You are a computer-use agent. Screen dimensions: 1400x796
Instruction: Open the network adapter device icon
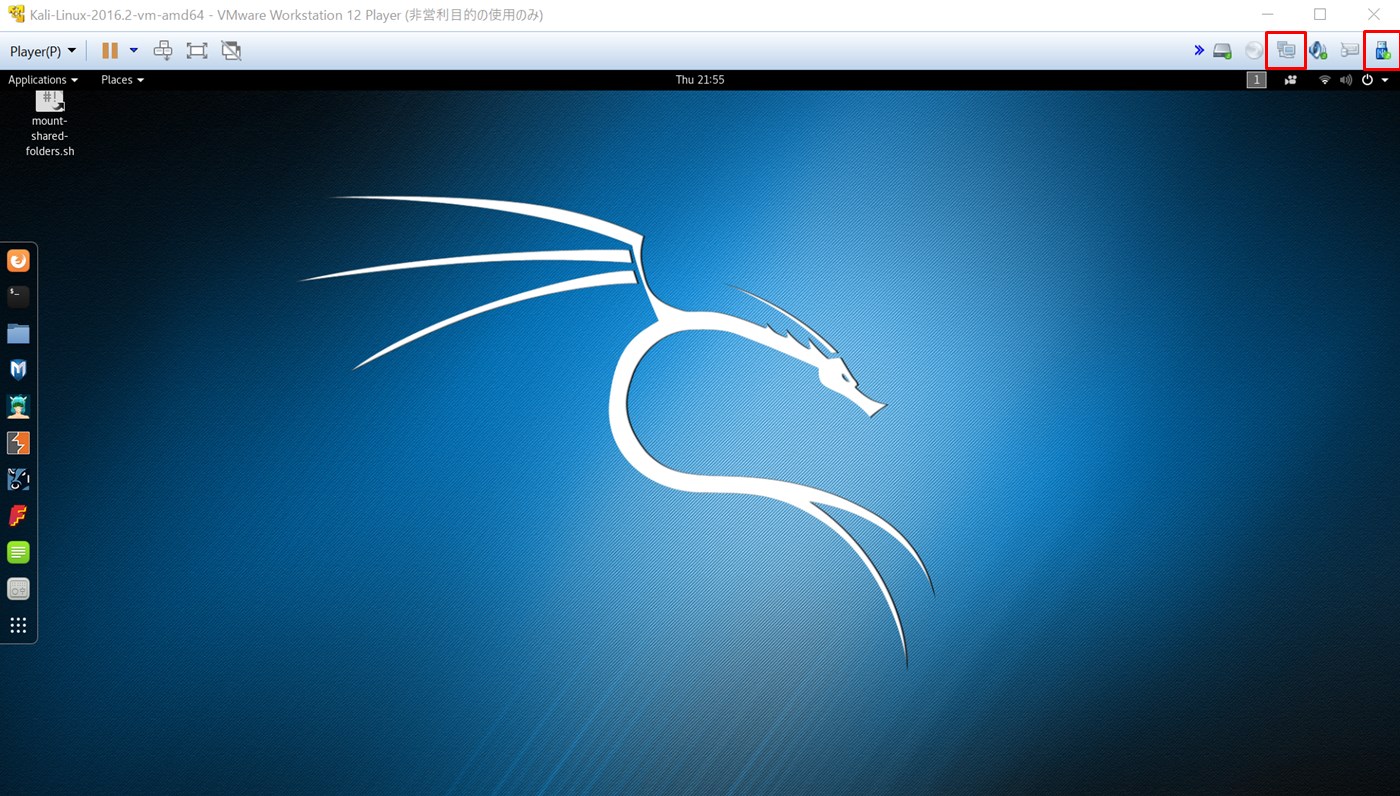[1286, 50]
